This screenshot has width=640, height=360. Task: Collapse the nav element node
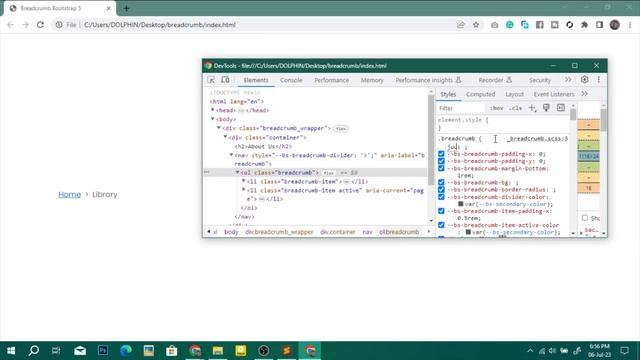click(x=231, y=155)
